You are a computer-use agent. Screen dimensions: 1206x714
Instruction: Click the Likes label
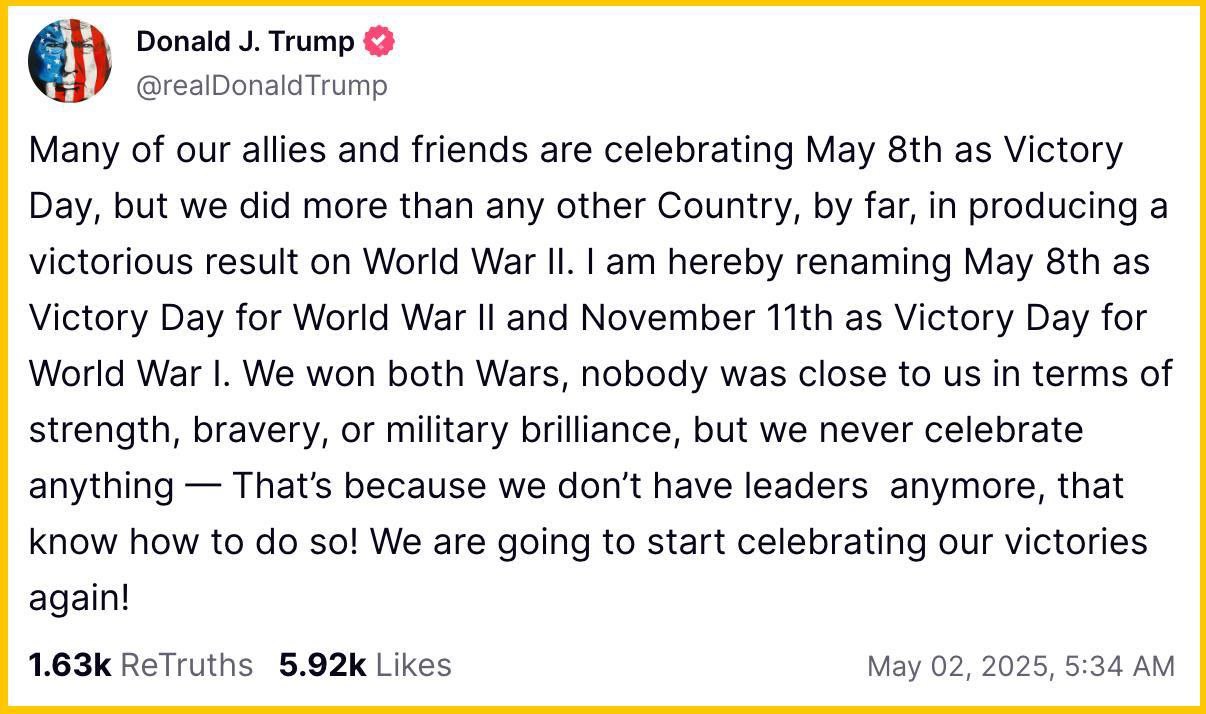pos(414,665)
